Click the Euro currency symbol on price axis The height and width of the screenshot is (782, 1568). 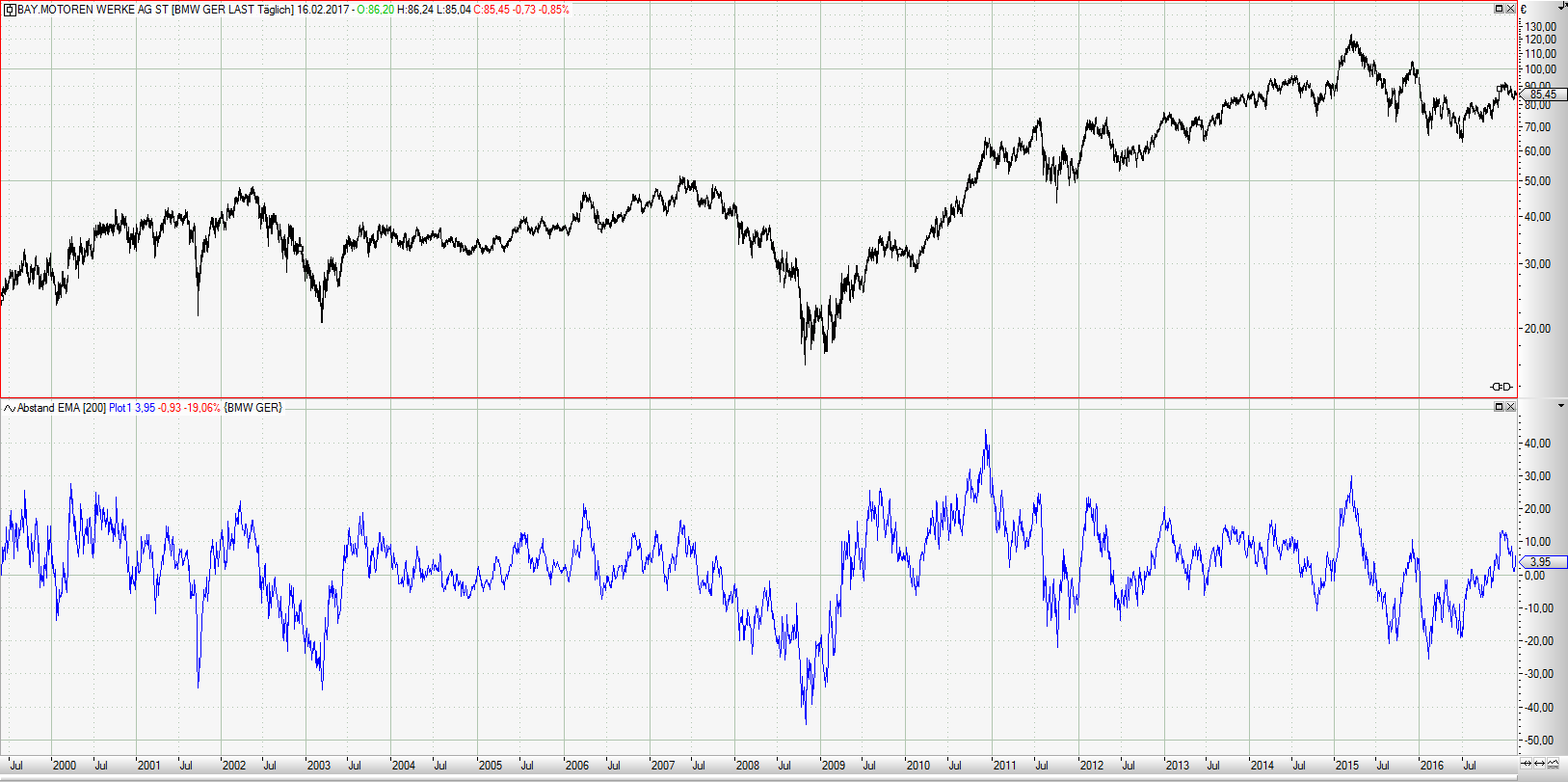[x=1524, y=9]
